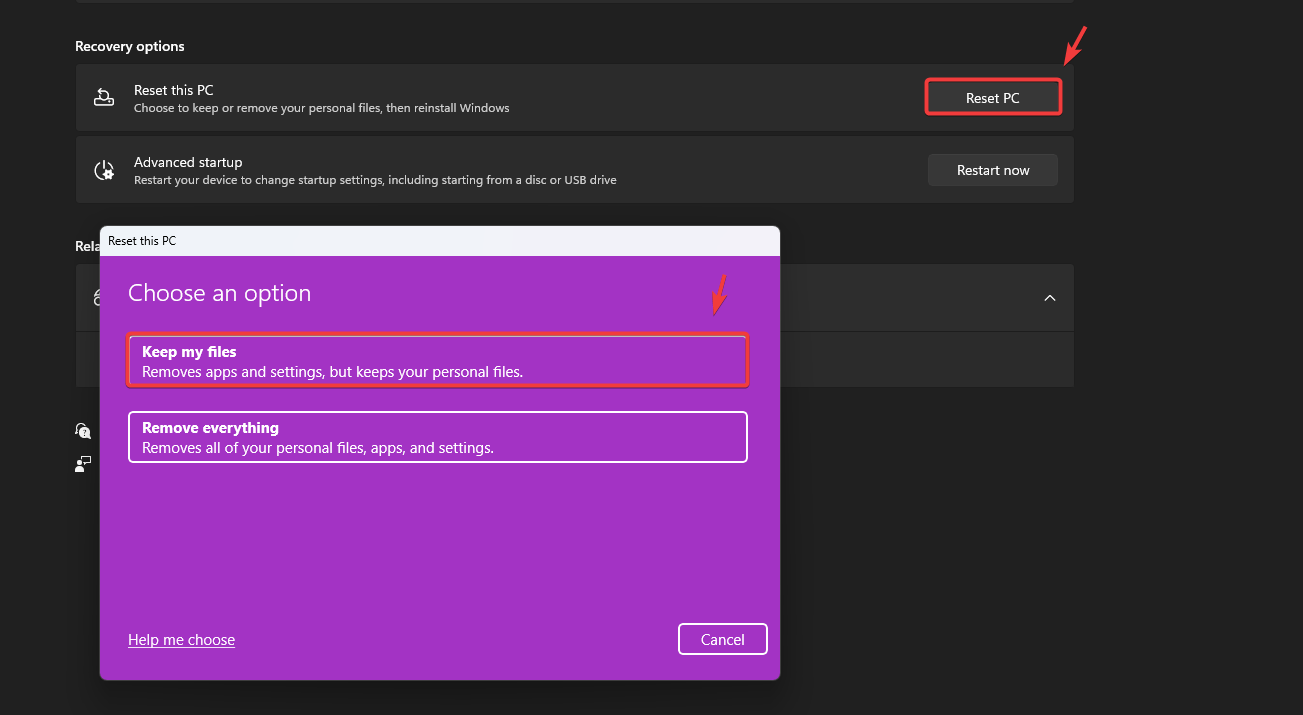This screenshot has height=715, width=1303.
Task: Choose the Remove everything option
Action: click(x=438, y=437)
